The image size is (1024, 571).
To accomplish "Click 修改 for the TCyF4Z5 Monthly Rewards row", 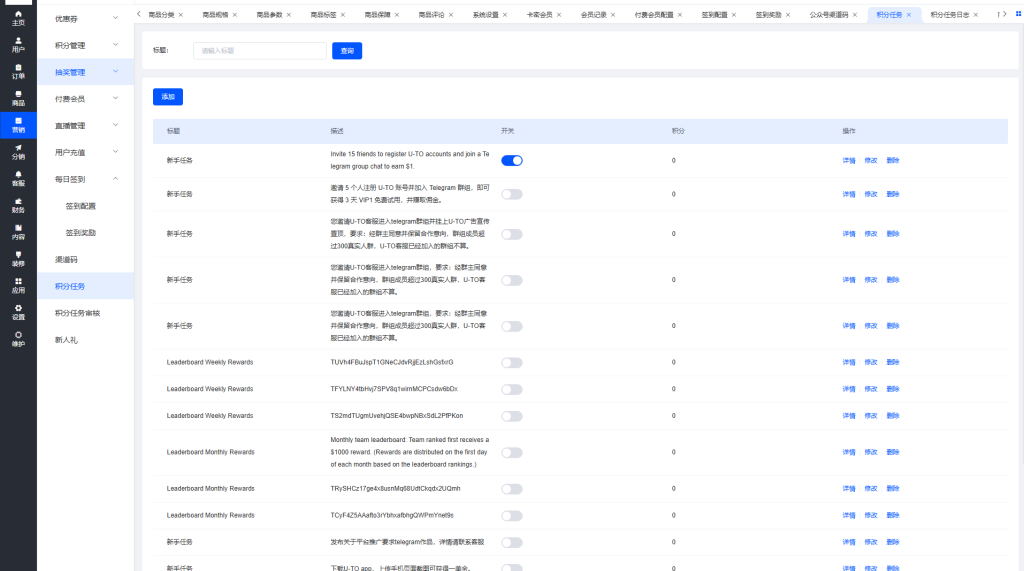I will pos(871,515).
